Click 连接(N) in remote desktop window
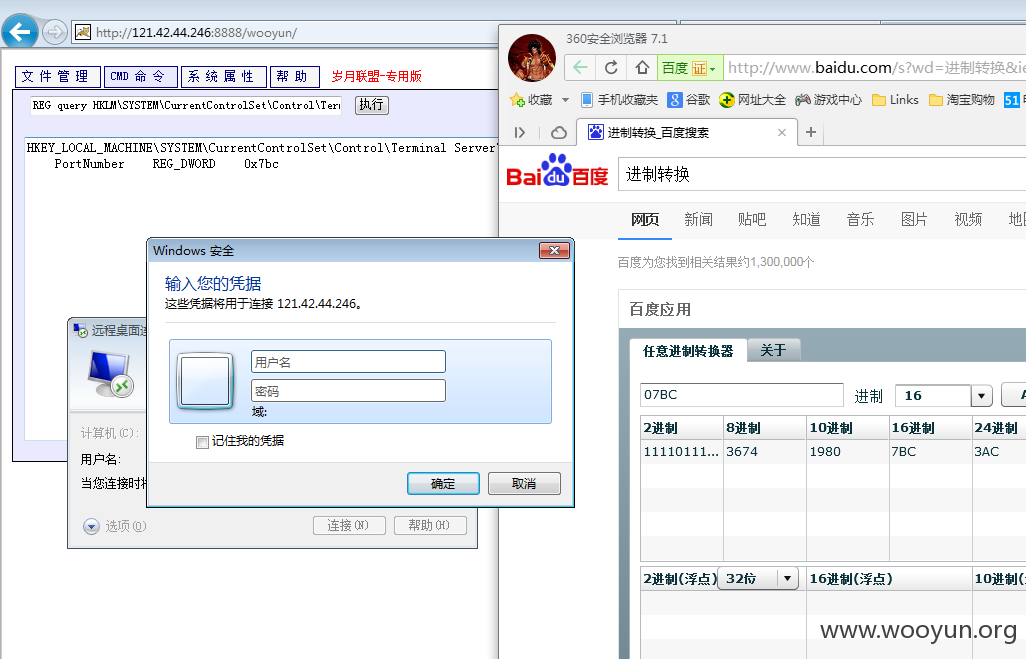Viewport: 1026px width, 659px height. point(349,525)
